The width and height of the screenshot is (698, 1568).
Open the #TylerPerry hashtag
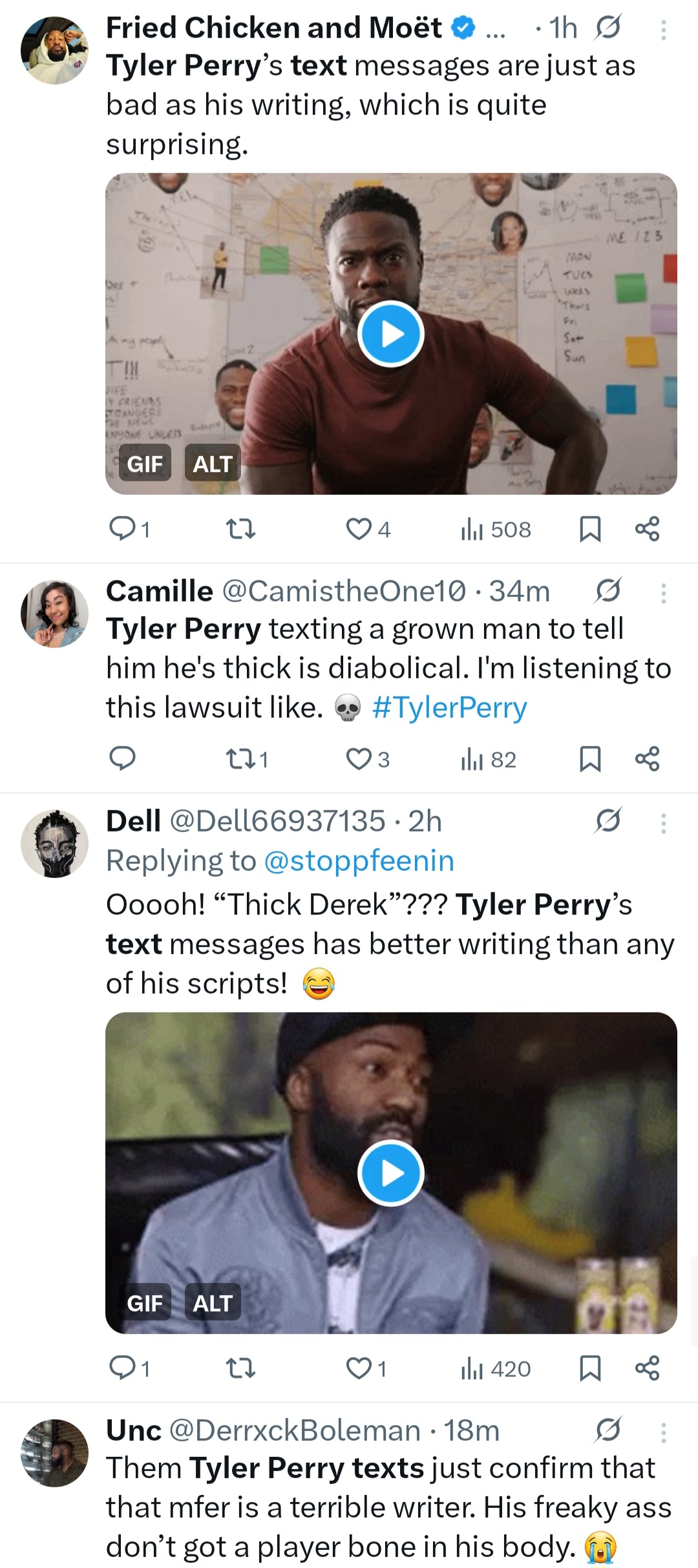(x=449, y=707)
